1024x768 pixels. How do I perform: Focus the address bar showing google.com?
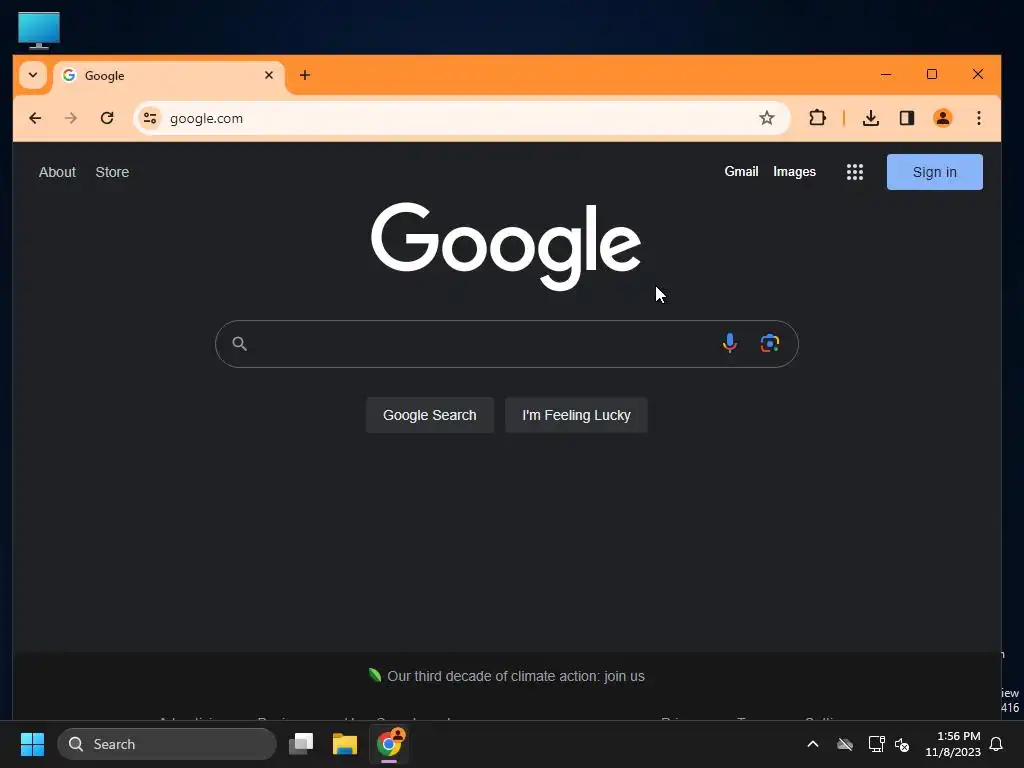click(462, 118)
